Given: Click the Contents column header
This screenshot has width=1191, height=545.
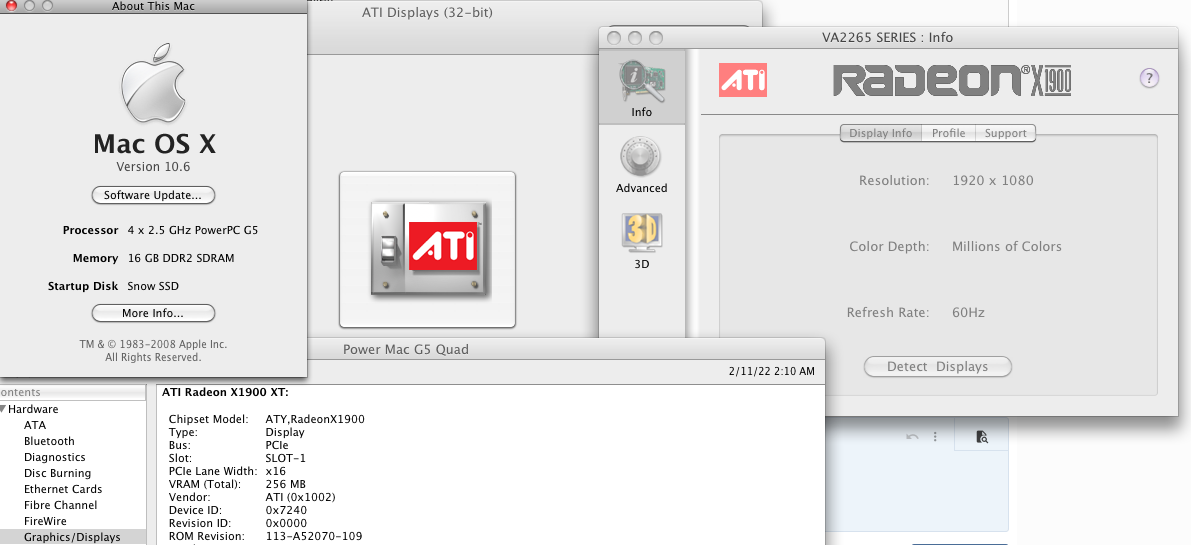Looking at the screenshot, I should pos(72,392).
